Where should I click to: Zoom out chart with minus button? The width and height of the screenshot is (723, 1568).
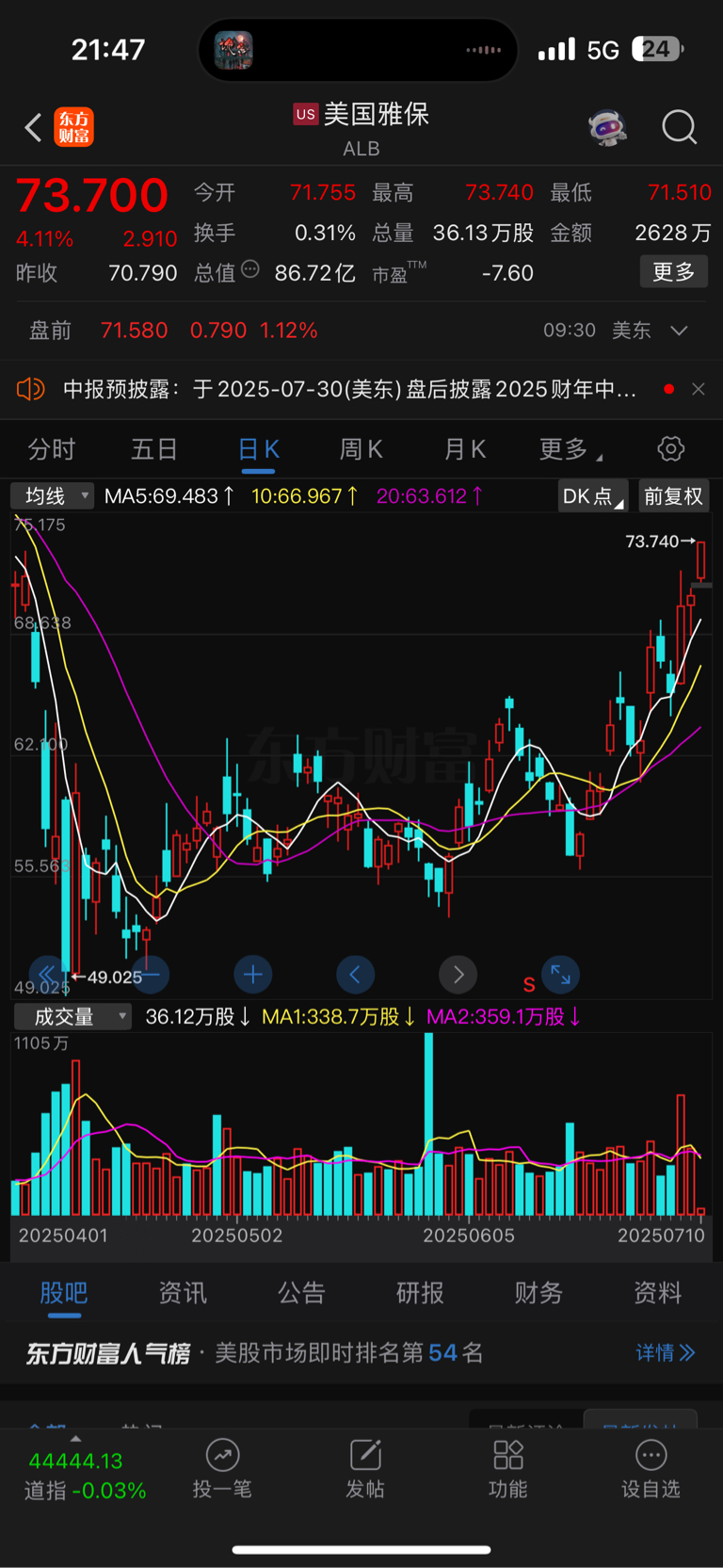click(x=152, y=975)
